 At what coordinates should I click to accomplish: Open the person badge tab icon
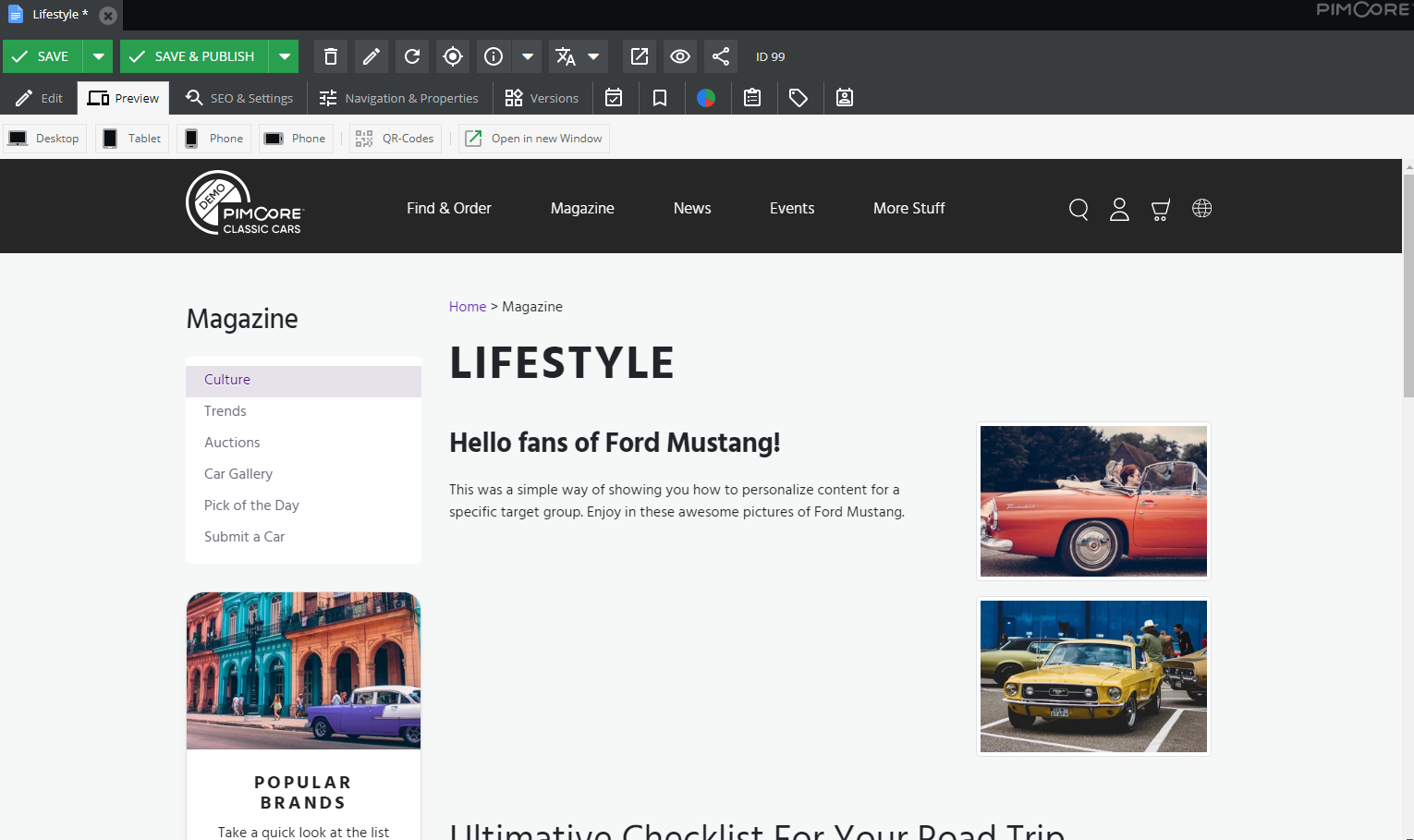845,98
